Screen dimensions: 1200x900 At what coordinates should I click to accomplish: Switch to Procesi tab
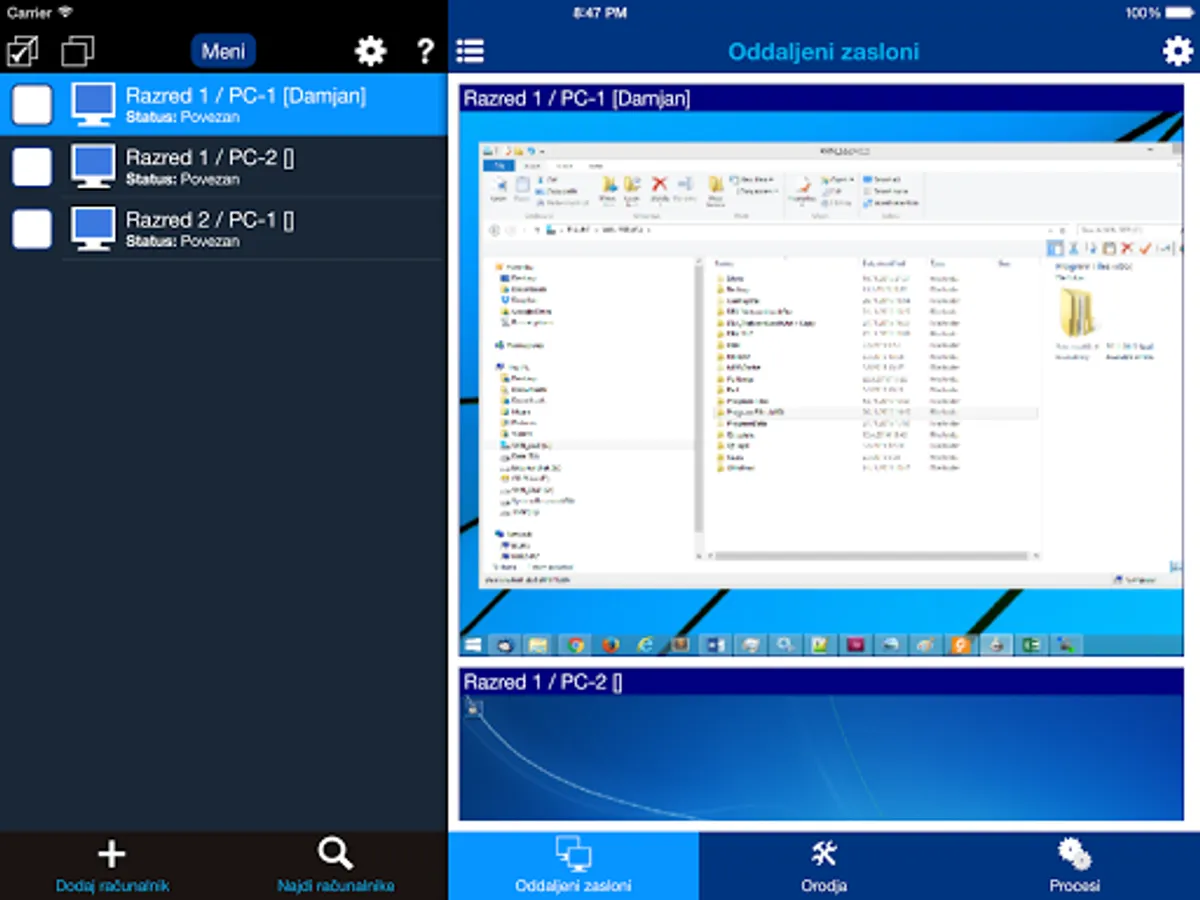point(1075,866)
